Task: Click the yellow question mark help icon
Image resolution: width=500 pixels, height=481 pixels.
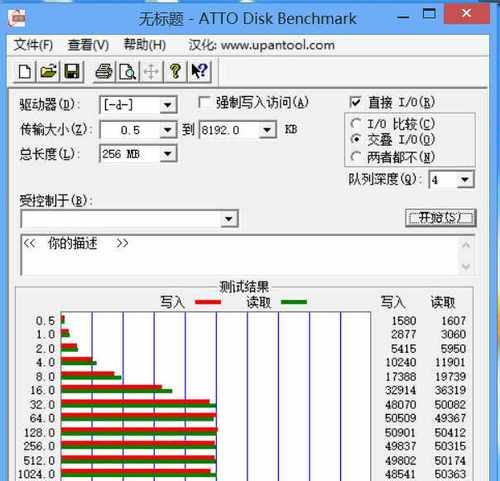Action: tap(175, 72)
